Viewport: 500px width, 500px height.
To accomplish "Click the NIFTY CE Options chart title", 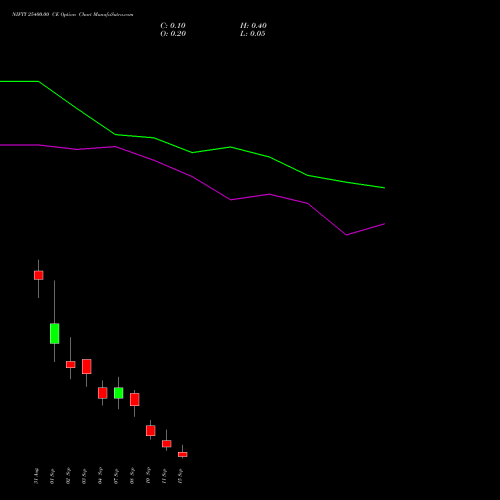I will [73, 15].
